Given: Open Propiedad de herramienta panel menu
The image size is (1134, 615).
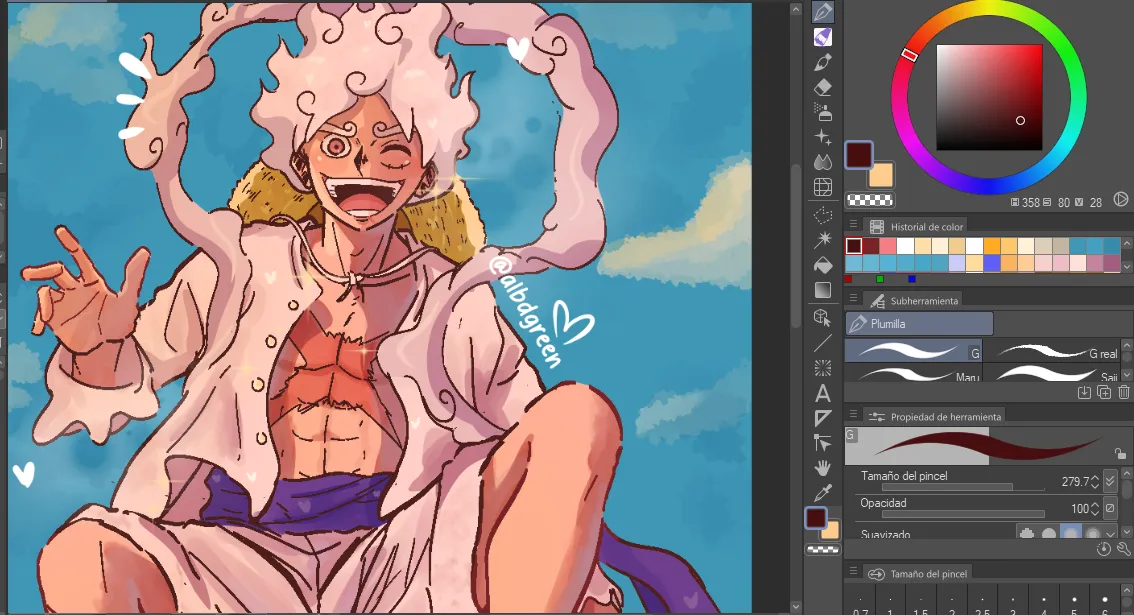Looking at the screenshot, I should (853, 415).
